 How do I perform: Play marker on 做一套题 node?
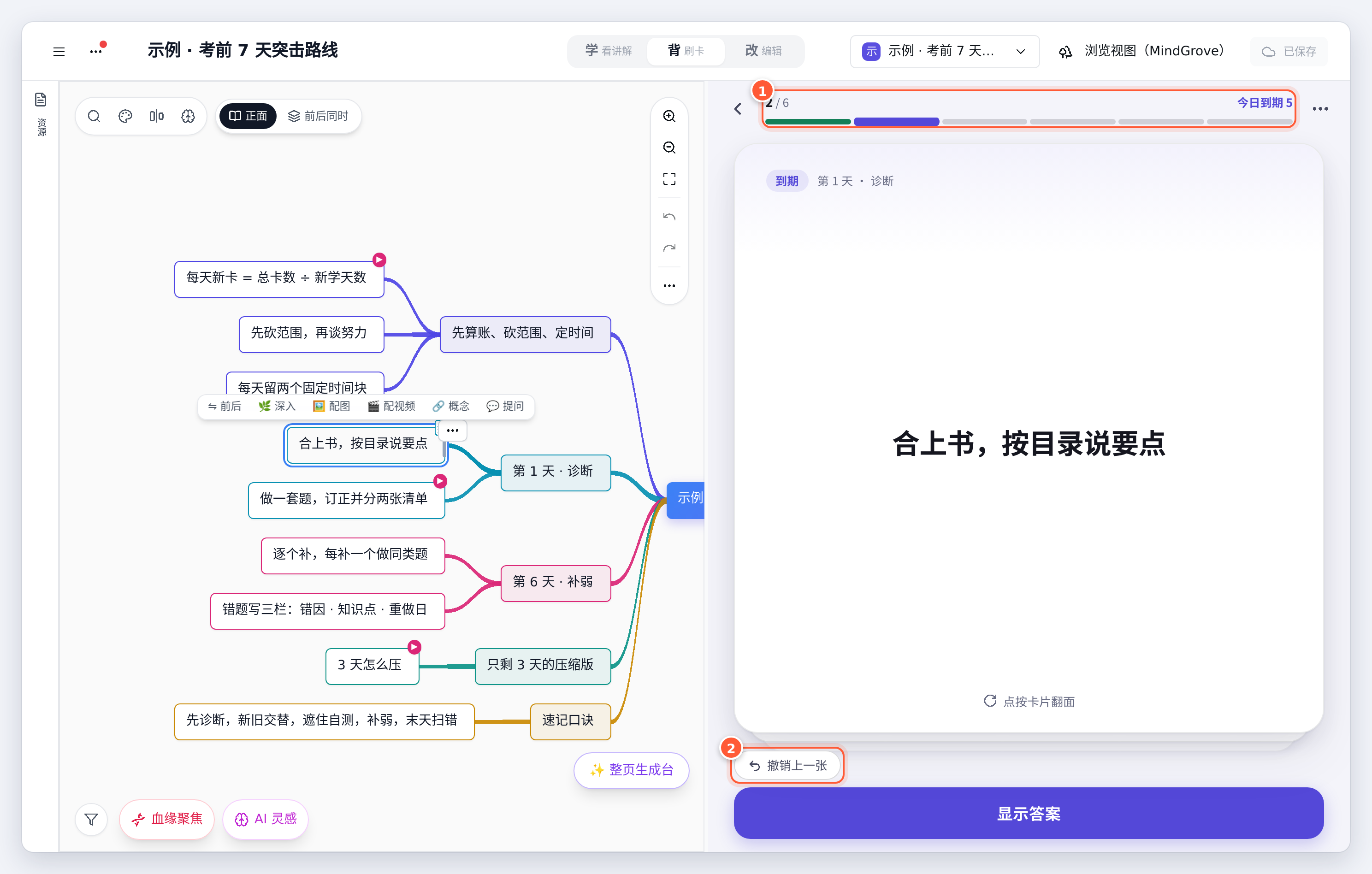pos(440,481)
